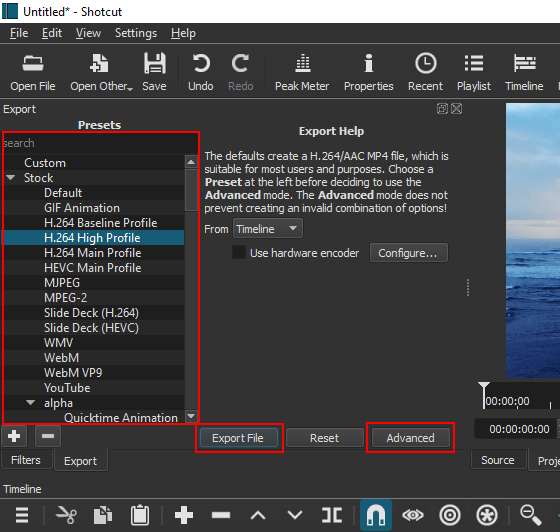Screen dimensions: 560x532
Task: Click the Redo toolbar icon
Action: [x=240, y=72]
